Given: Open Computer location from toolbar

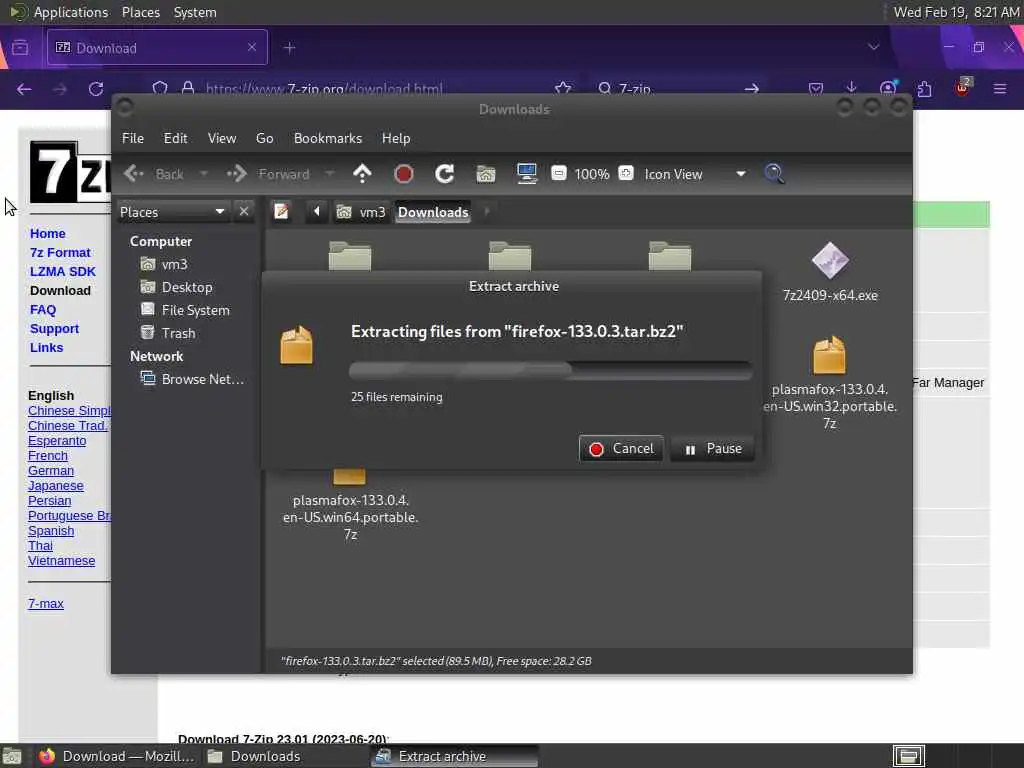Looking at the screenshot, I should tap(526, 174).
